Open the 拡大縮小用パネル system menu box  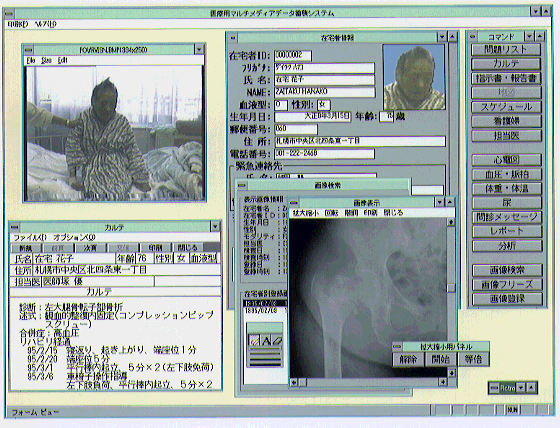pos(397,347)
